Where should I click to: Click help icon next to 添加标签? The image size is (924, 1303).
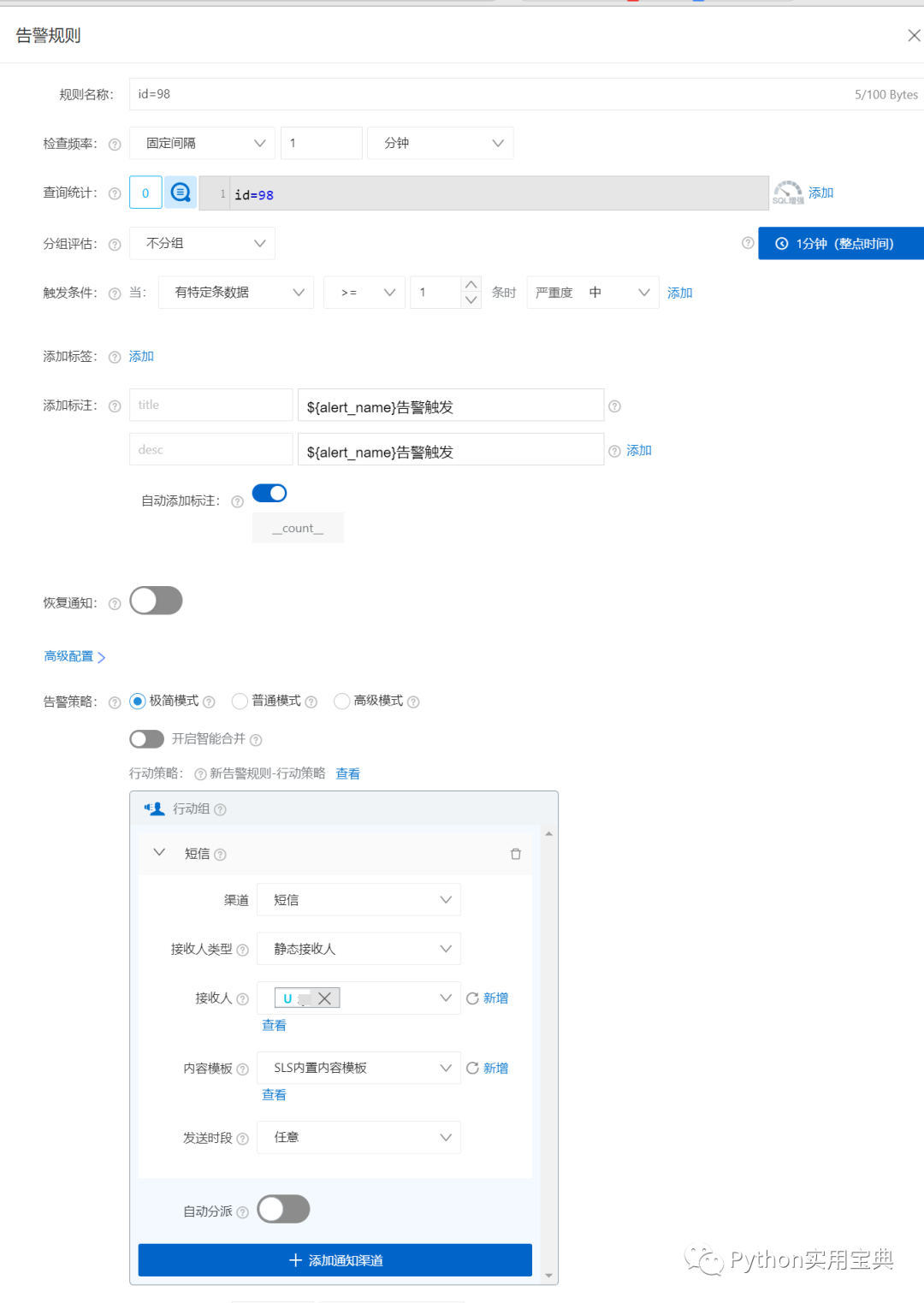(x=115, y=358)
